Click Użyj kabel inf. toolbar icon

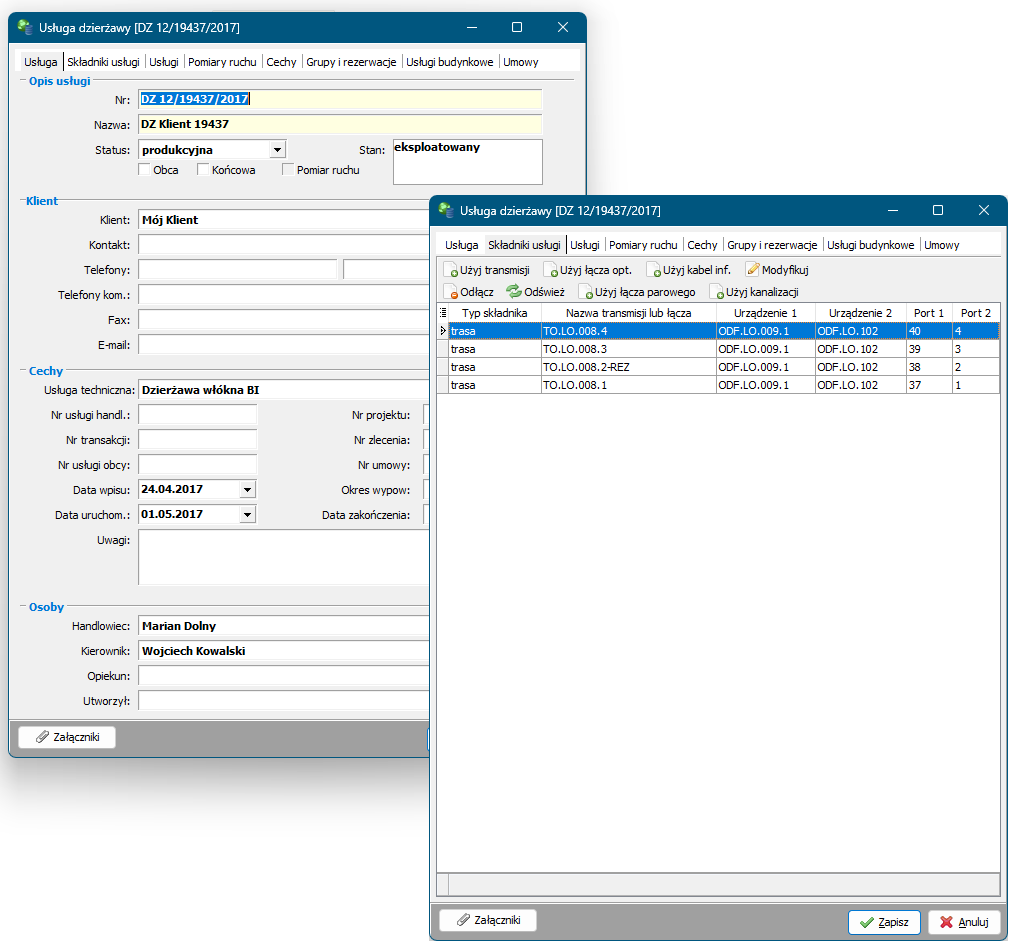pos(653,270)
